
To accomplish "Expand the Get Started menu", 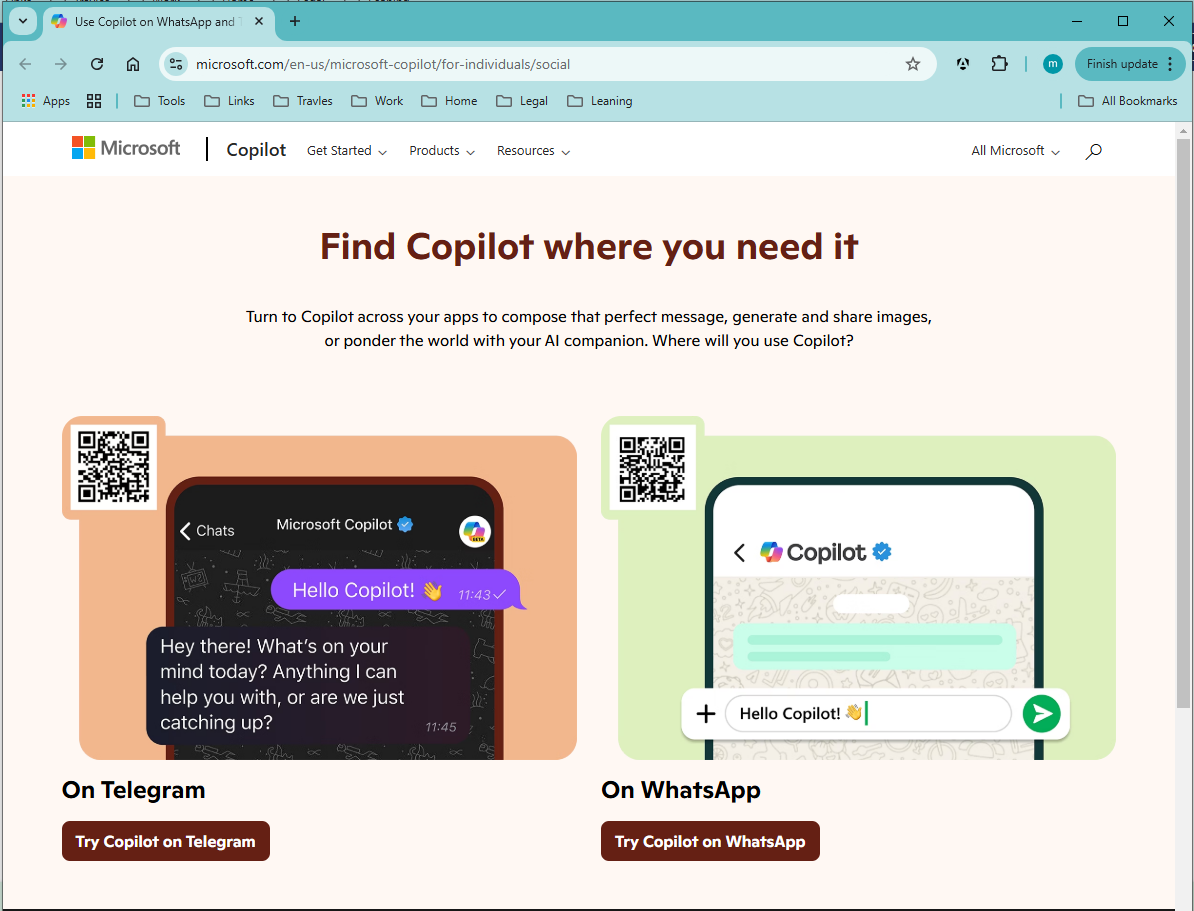I will point(346,151).
